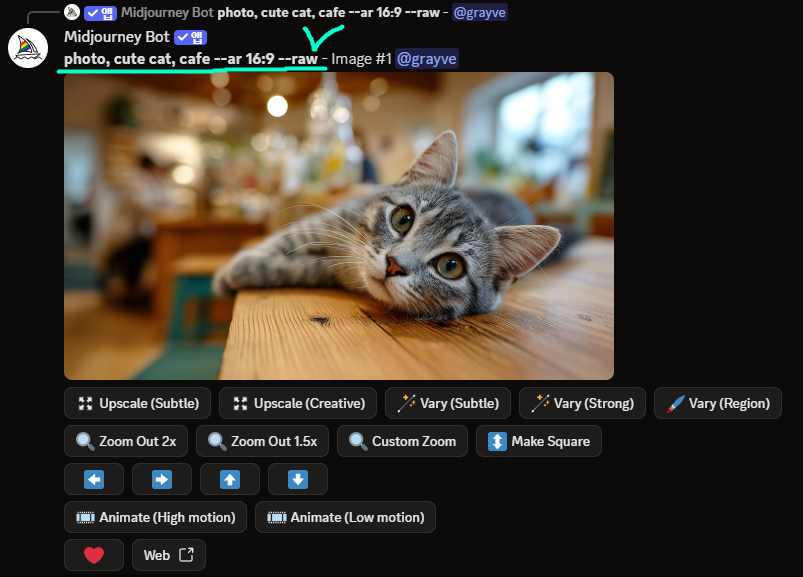
Task: Click the verified app badge beside Midjourney Bot
Action: coord(191,37)
